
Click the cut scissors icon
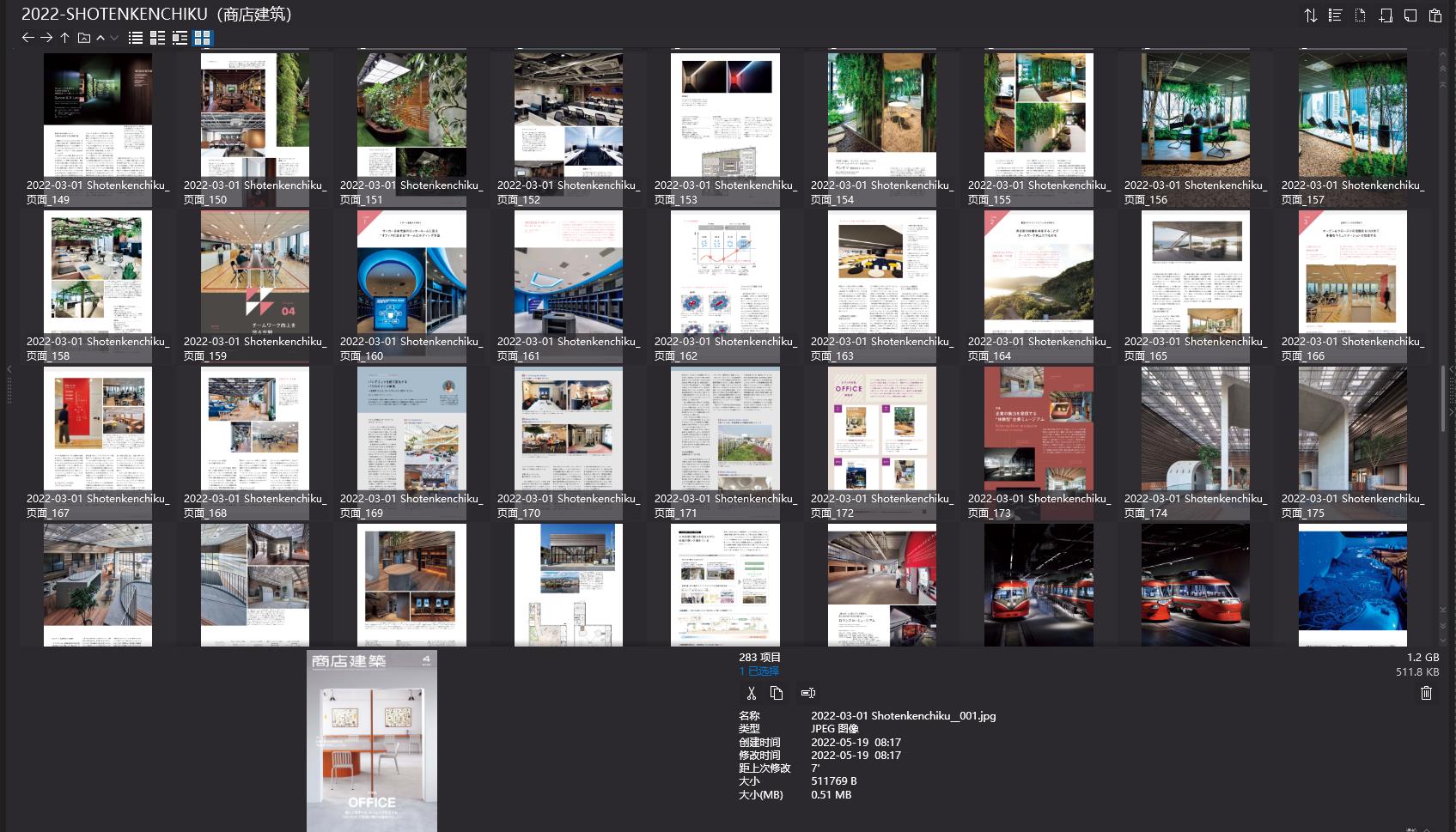click(752, 693)
